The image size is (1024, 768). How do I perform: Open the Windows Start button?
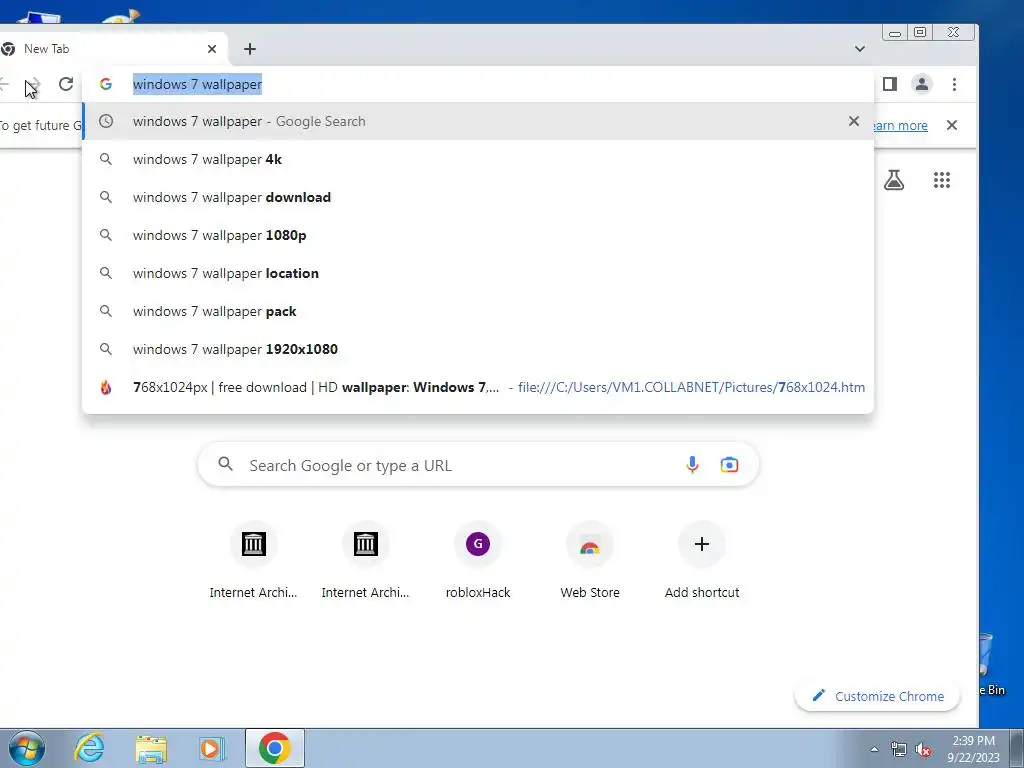coord(27,748)
